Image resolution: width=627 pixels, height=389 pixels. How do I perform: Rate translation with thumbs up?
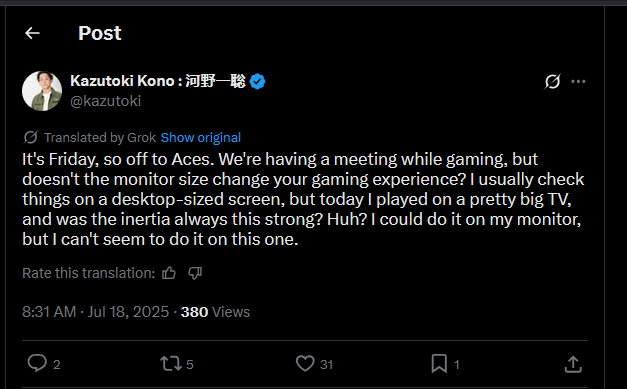[x=169, y=273]
